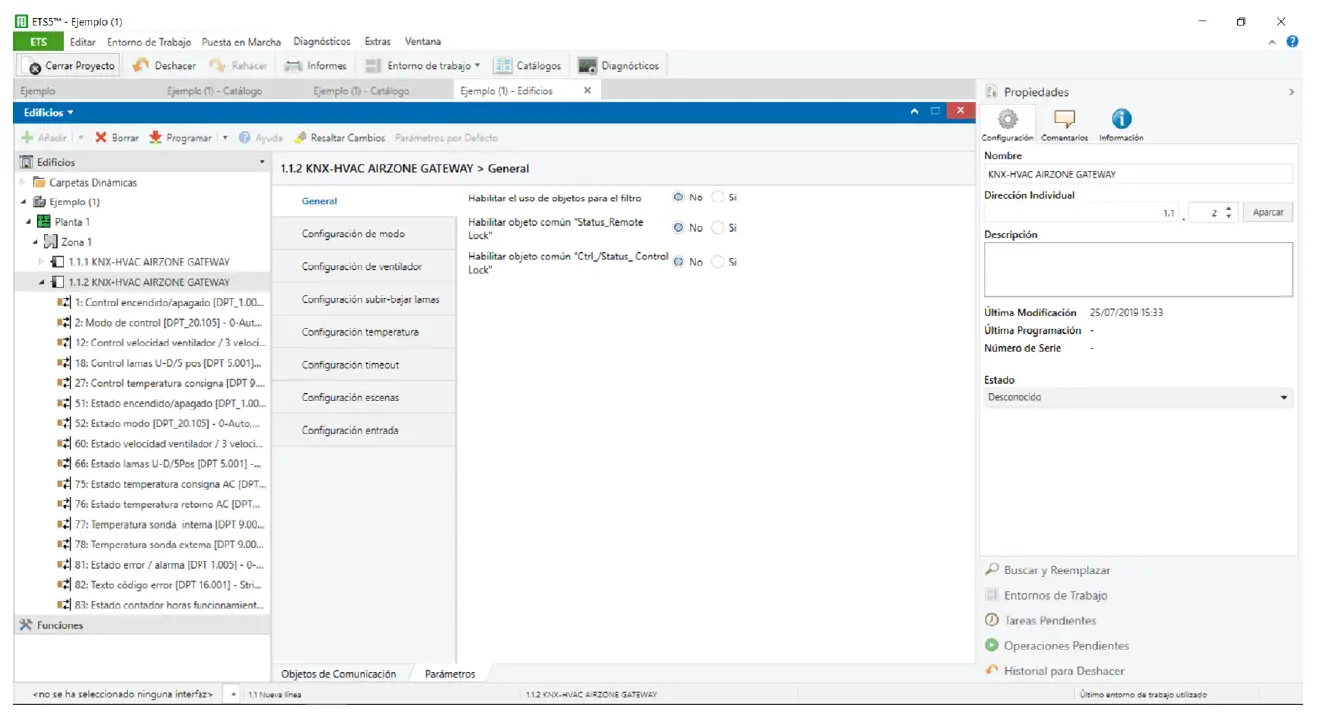Open the Editar menu
The width and height of the screenshot is (1318, 719).
(x=83, y=42)
